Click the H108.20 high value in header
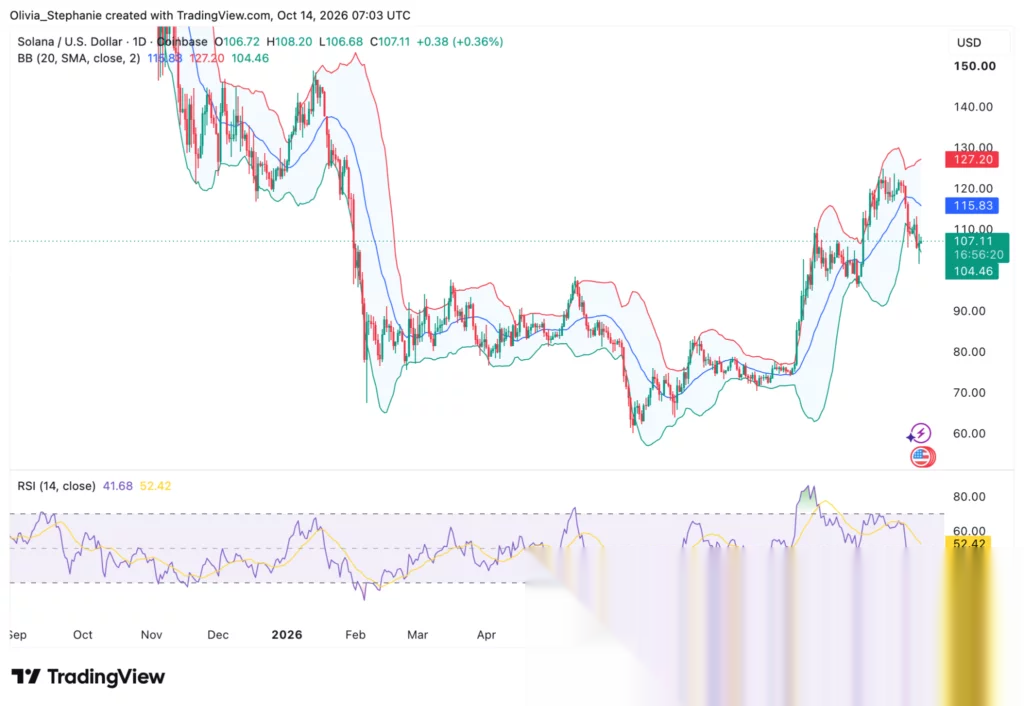Viewport: 1024px width, 706px height. click(289, 42)
